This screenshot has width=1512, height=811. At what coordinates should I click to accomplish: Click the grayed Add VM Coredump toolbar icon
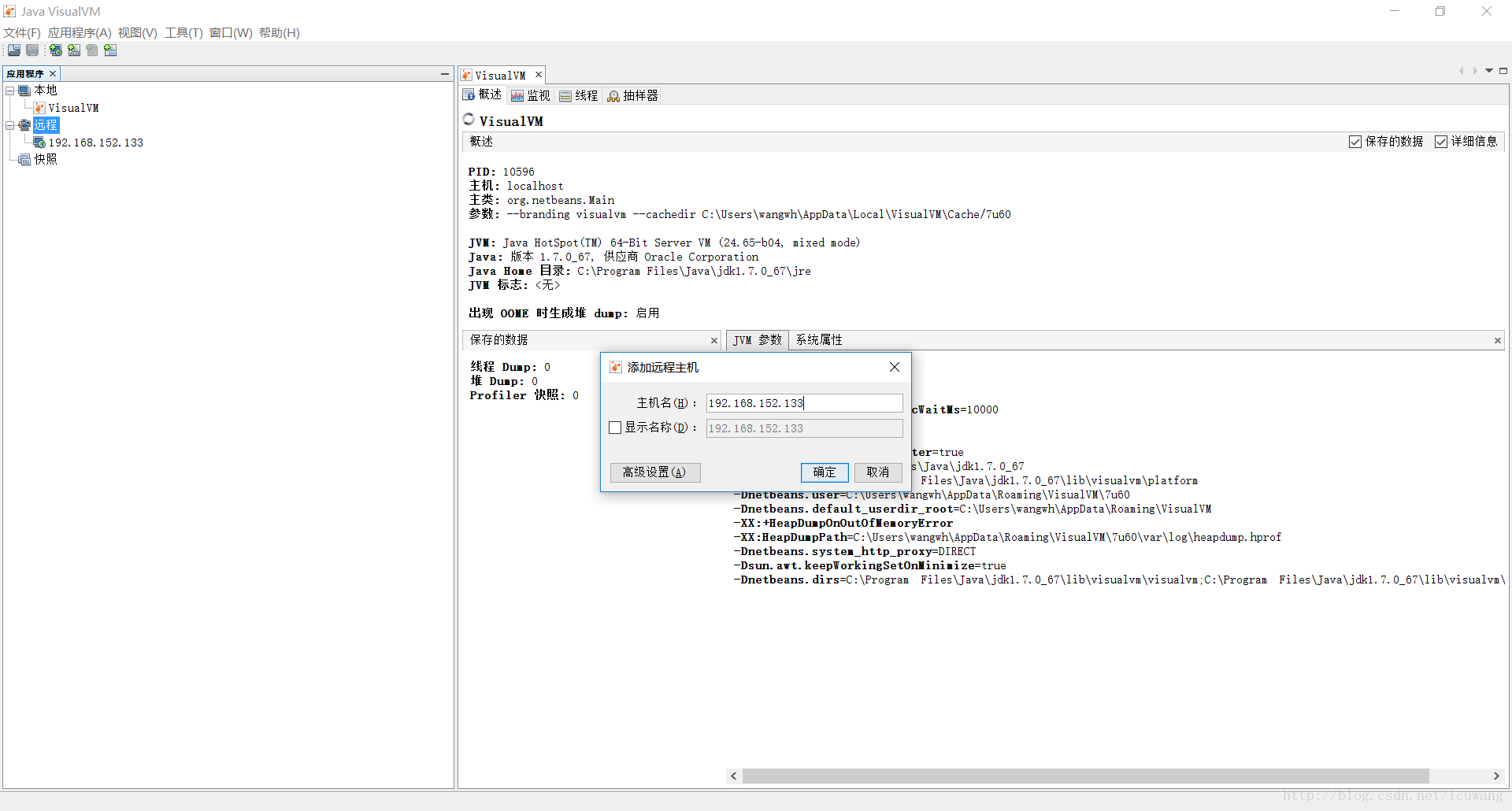coord(92,50)
